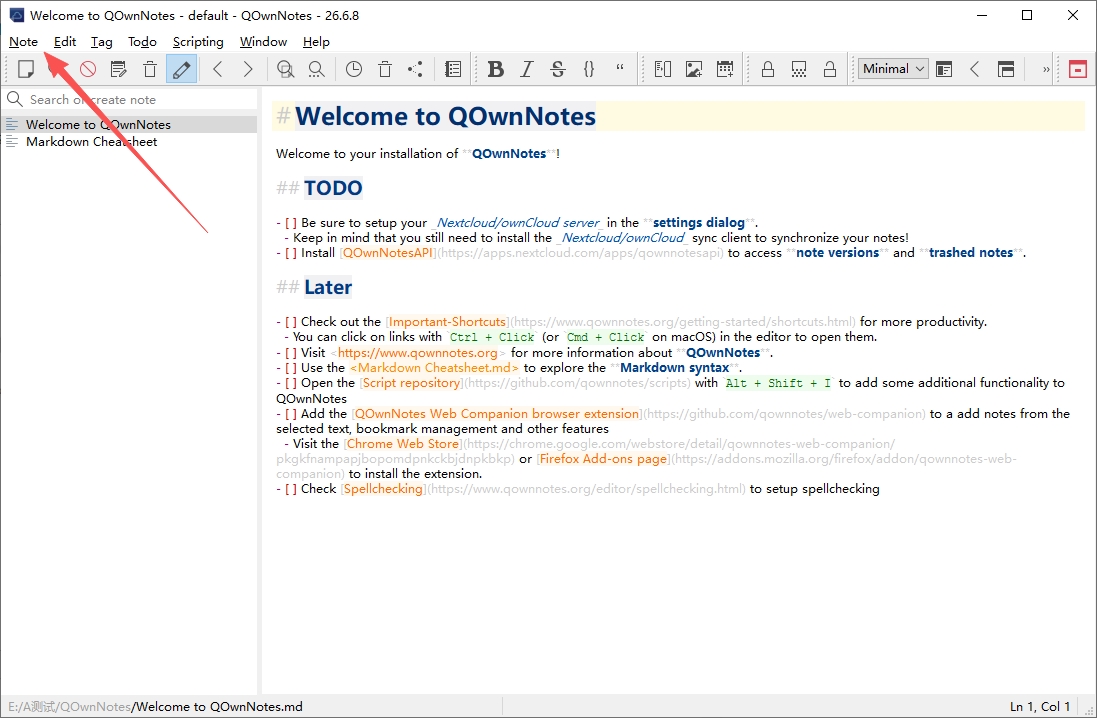Click QOwnNotes Web Companion browser extension link
This screenshot has height=718, width=1097.
[x=497, y=414]
